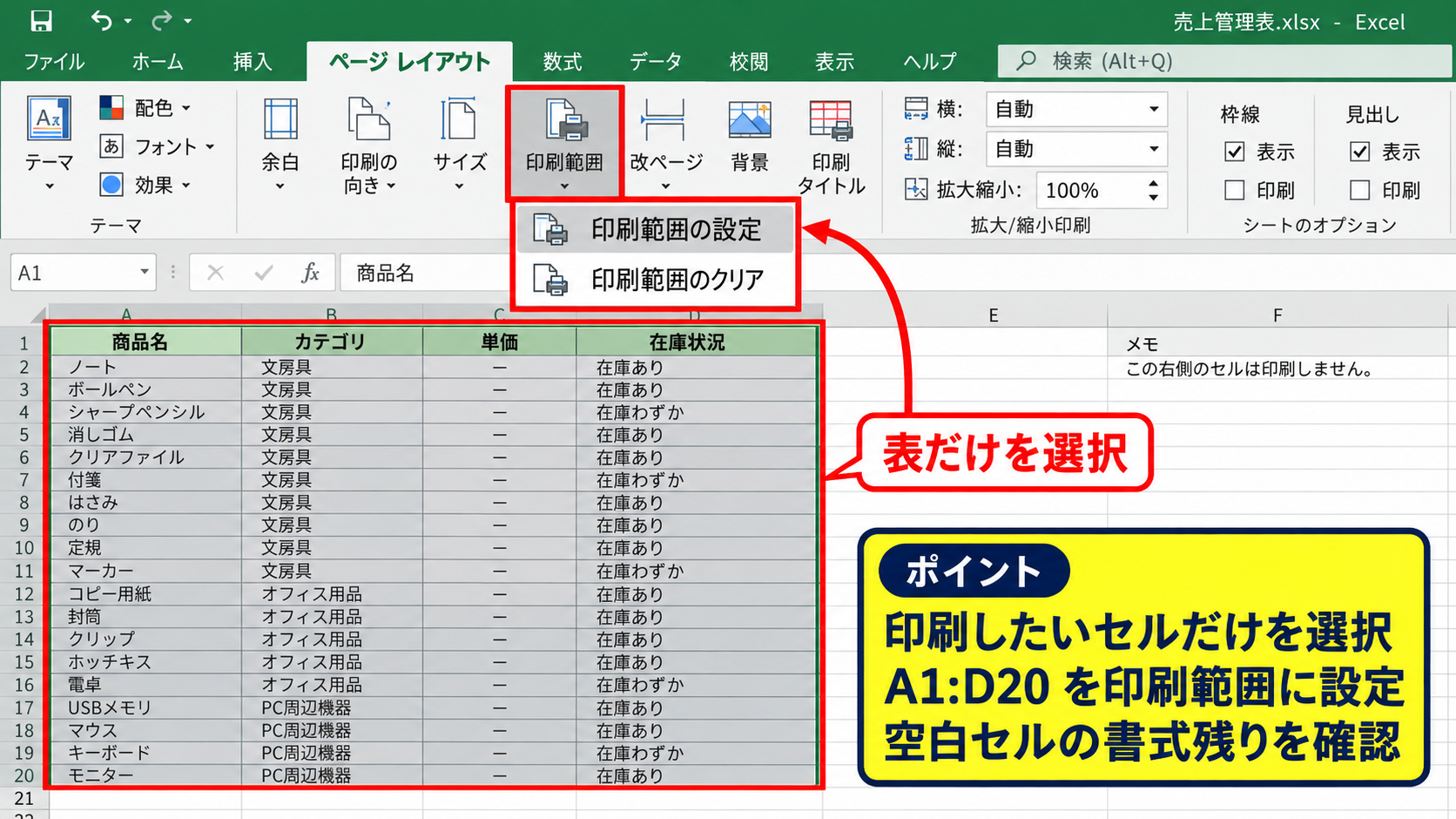Open the フォント theme fonts menu

coord(157,146)
